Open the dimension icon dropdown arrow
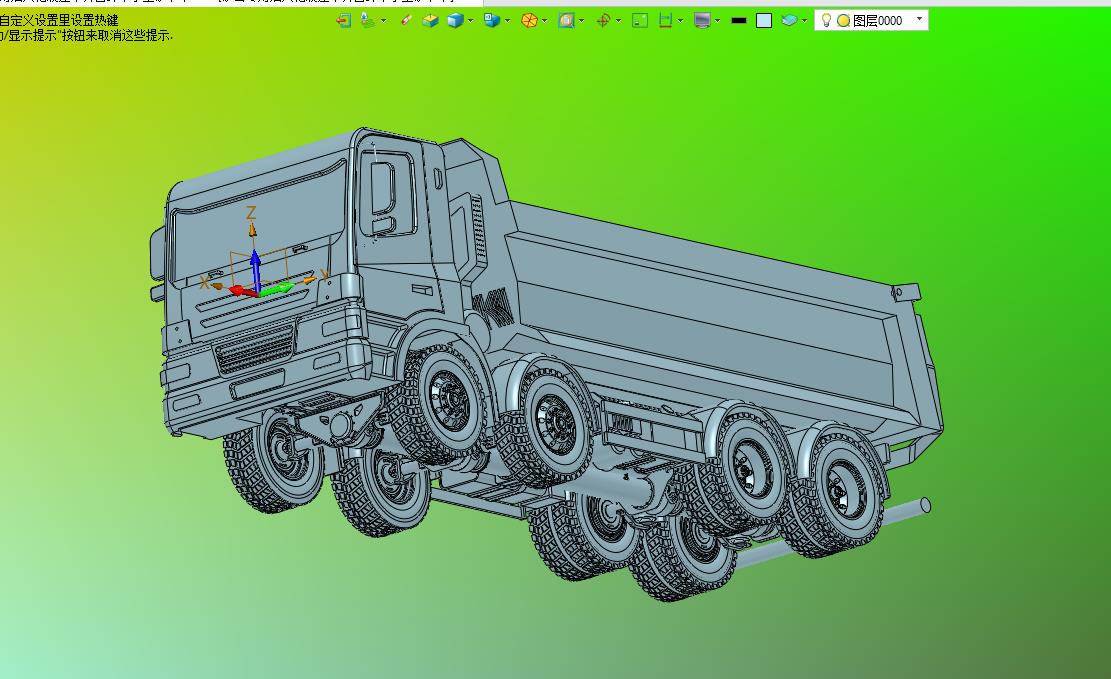Image resolution: width=1111 pixels, height=679 pixels. 680,21
